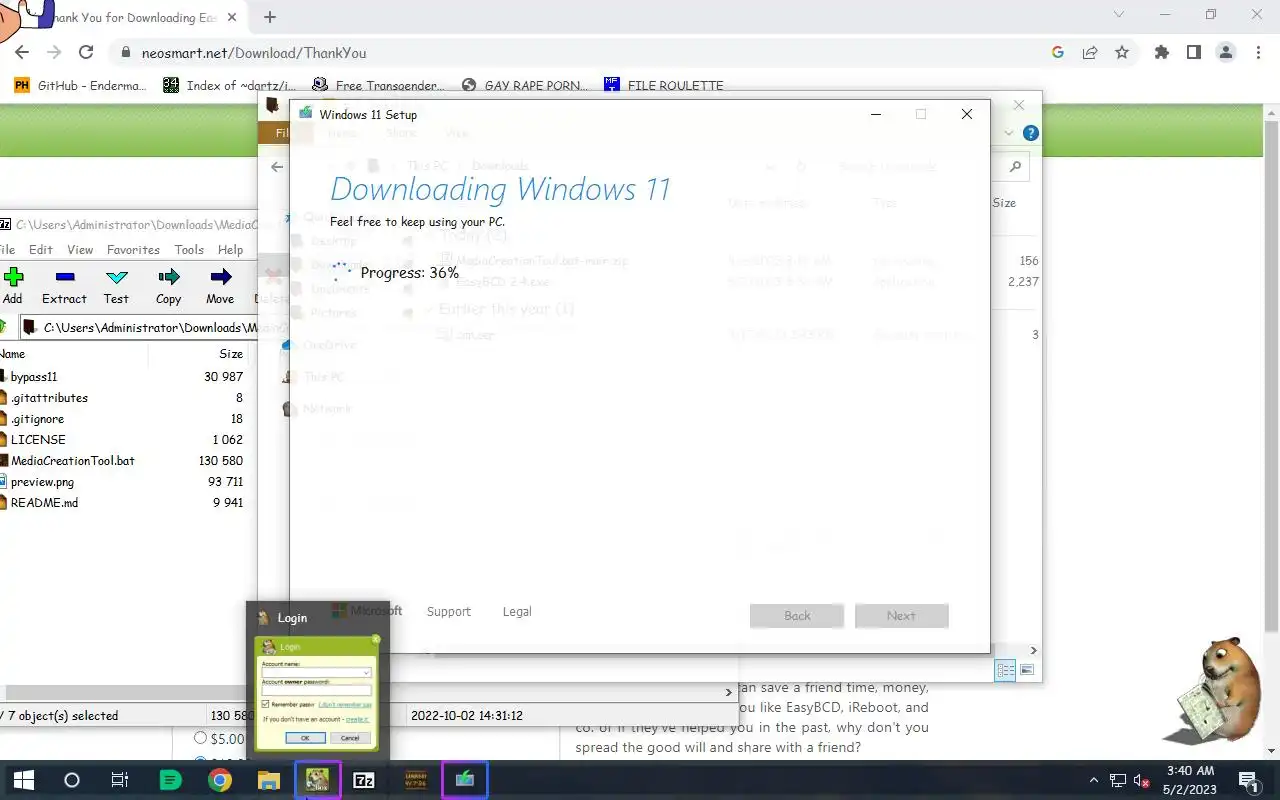Open GitHub - Enderma bookmark

pos(80,86)
